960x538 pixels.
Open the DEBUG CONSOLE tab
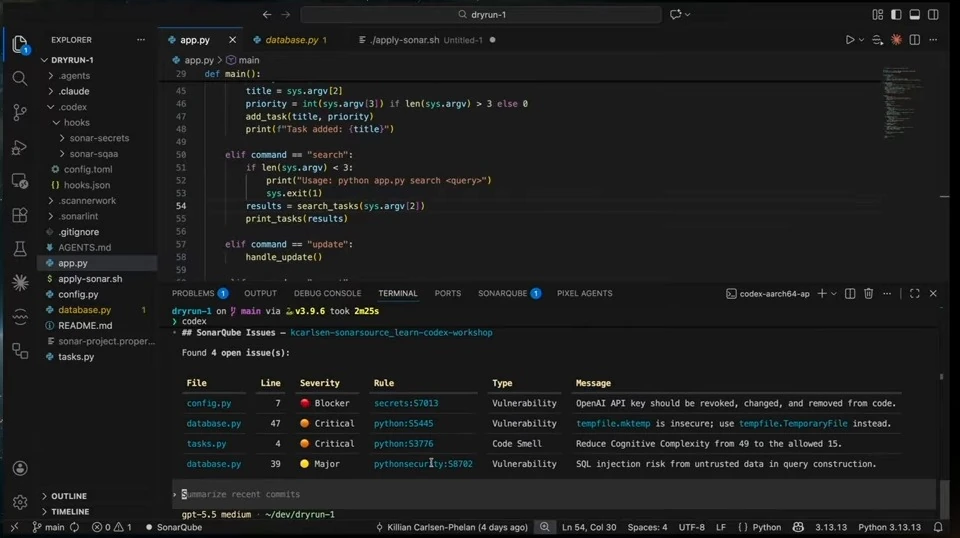click(x=328, y=293)
